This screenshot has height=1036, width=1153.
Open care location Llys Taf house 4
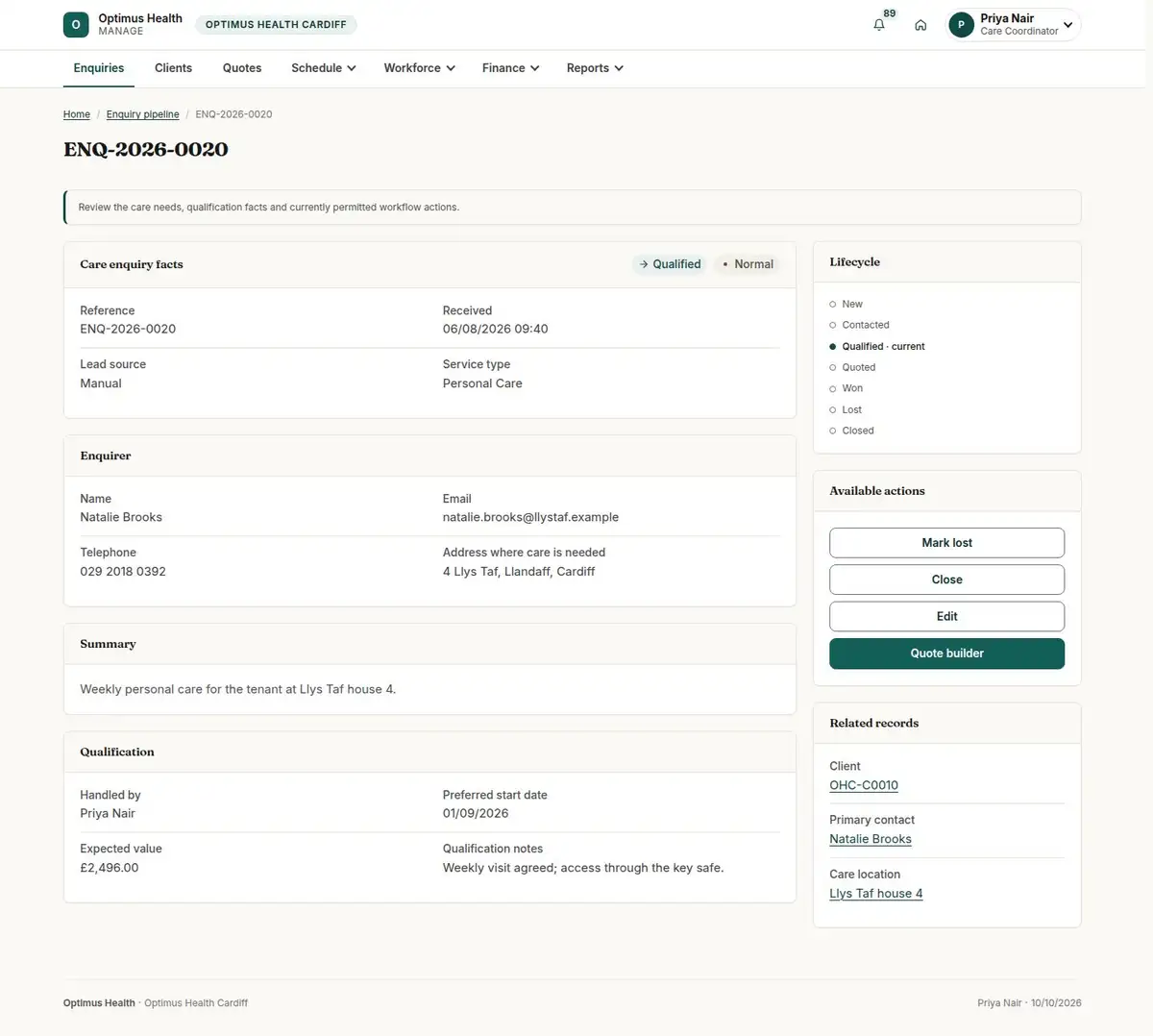tap(876, 894)
